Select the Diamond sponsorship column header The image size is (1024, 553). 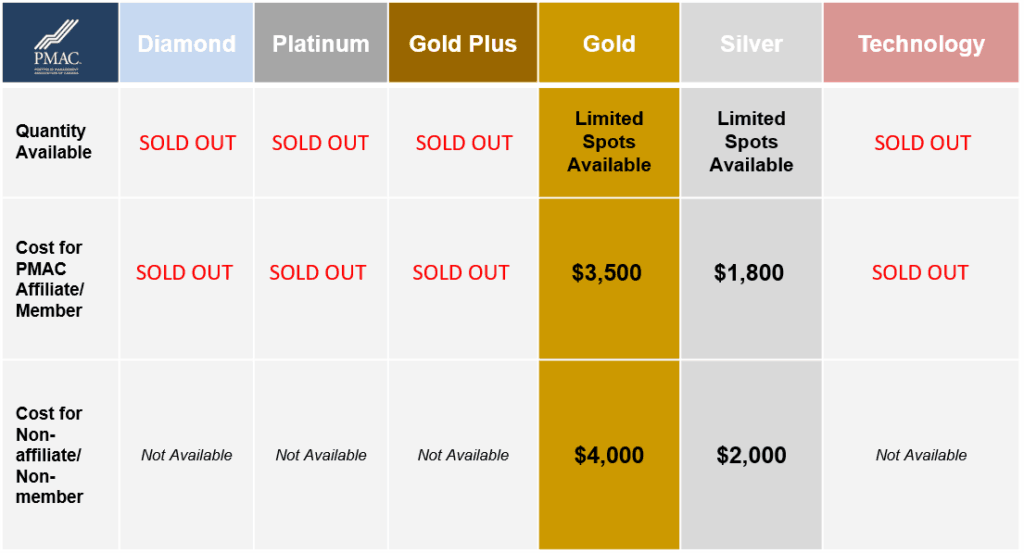[187, 43]
